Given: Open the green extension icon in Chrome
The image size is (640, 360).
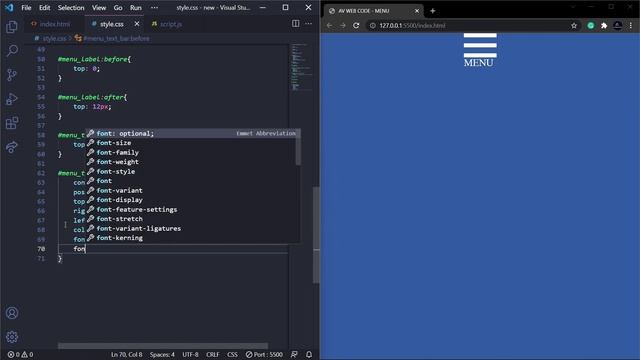Looking at the screenshot, I should [591, 25].
